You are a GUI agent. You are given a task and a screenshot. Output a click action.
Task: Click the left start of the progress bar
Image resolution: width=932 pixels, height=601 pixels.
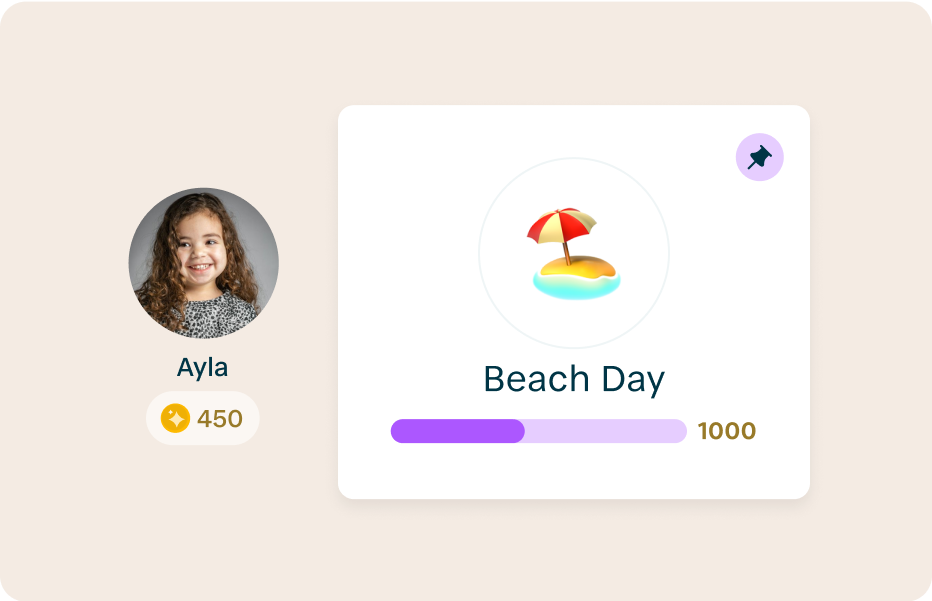[397, 431]
